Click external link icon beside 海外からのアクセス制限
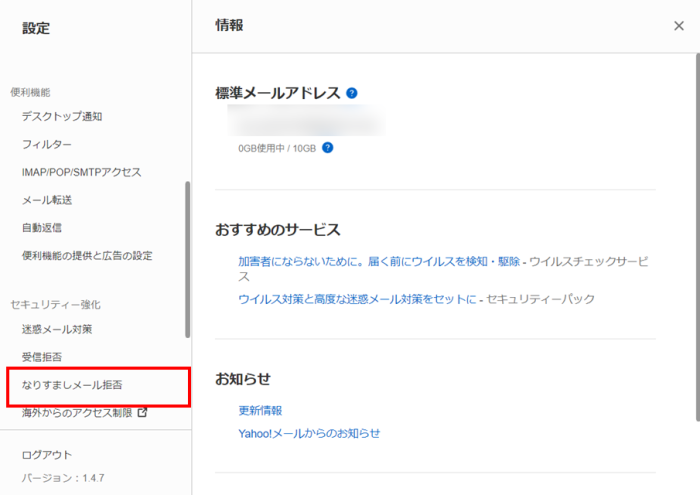The image size is (700, 495). tap(142, 412)
